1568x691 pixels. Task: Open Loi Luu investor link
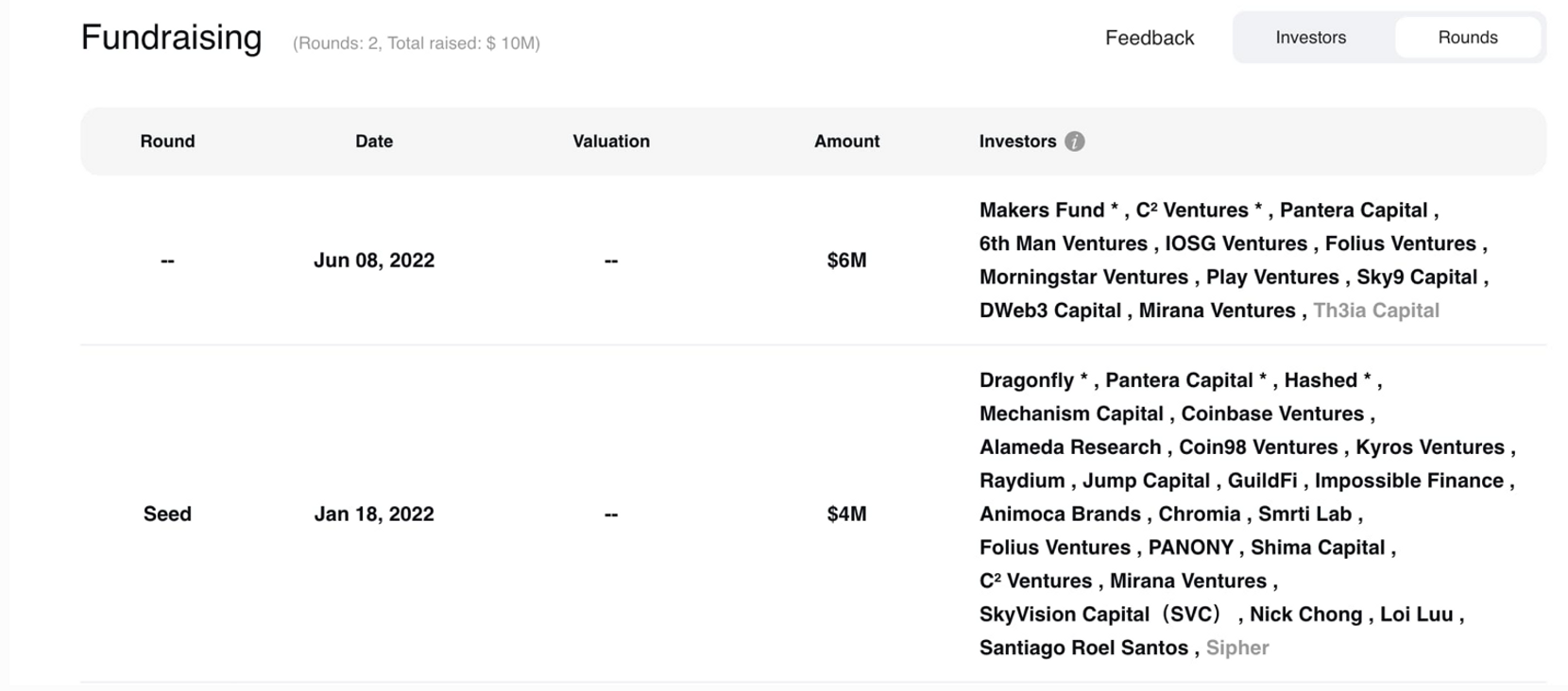tap(1416, 615)
